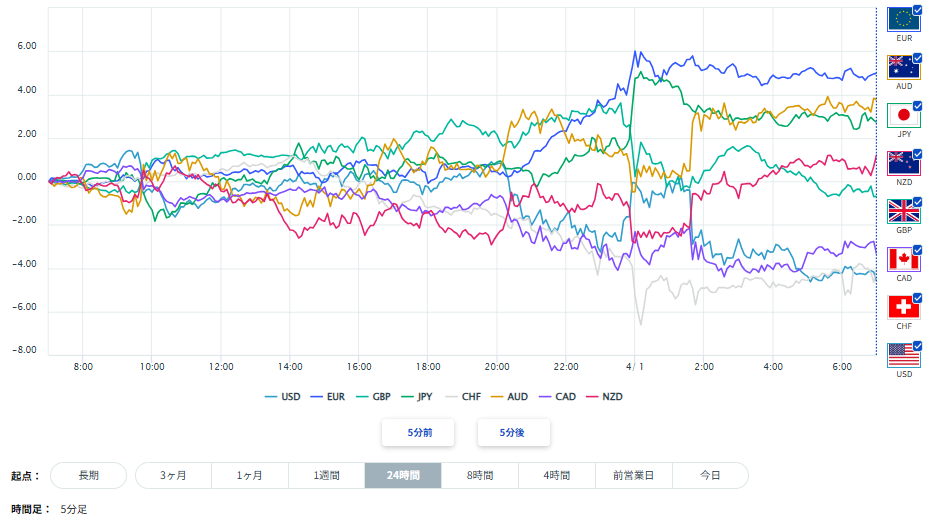Select the 前営業日 period tab
The image size is (932, 527).
[x=634, y=475]
